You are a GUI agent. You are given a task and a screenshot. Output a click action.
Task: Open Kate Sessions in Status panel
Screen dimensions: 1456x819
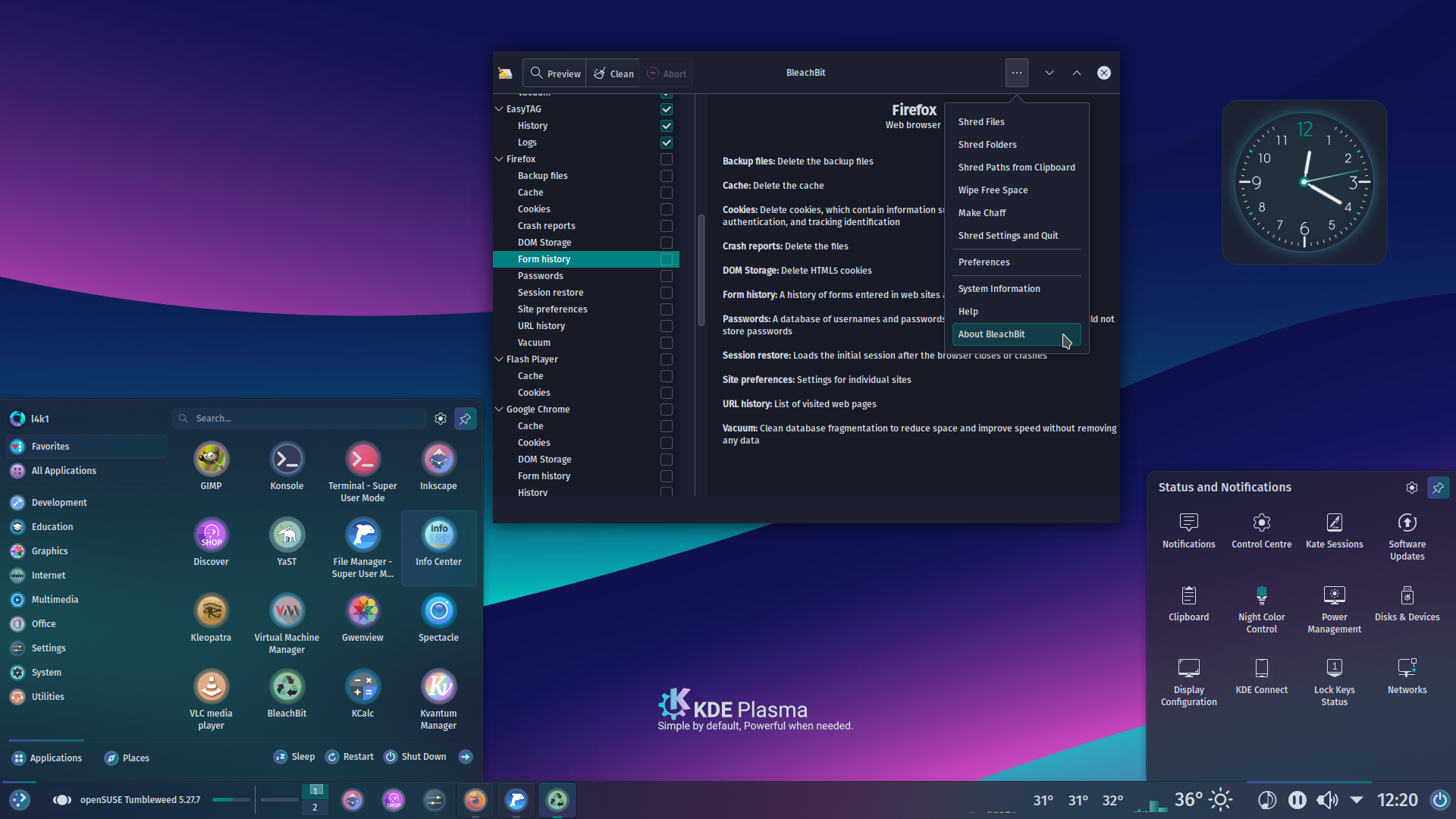[1334, 530]
